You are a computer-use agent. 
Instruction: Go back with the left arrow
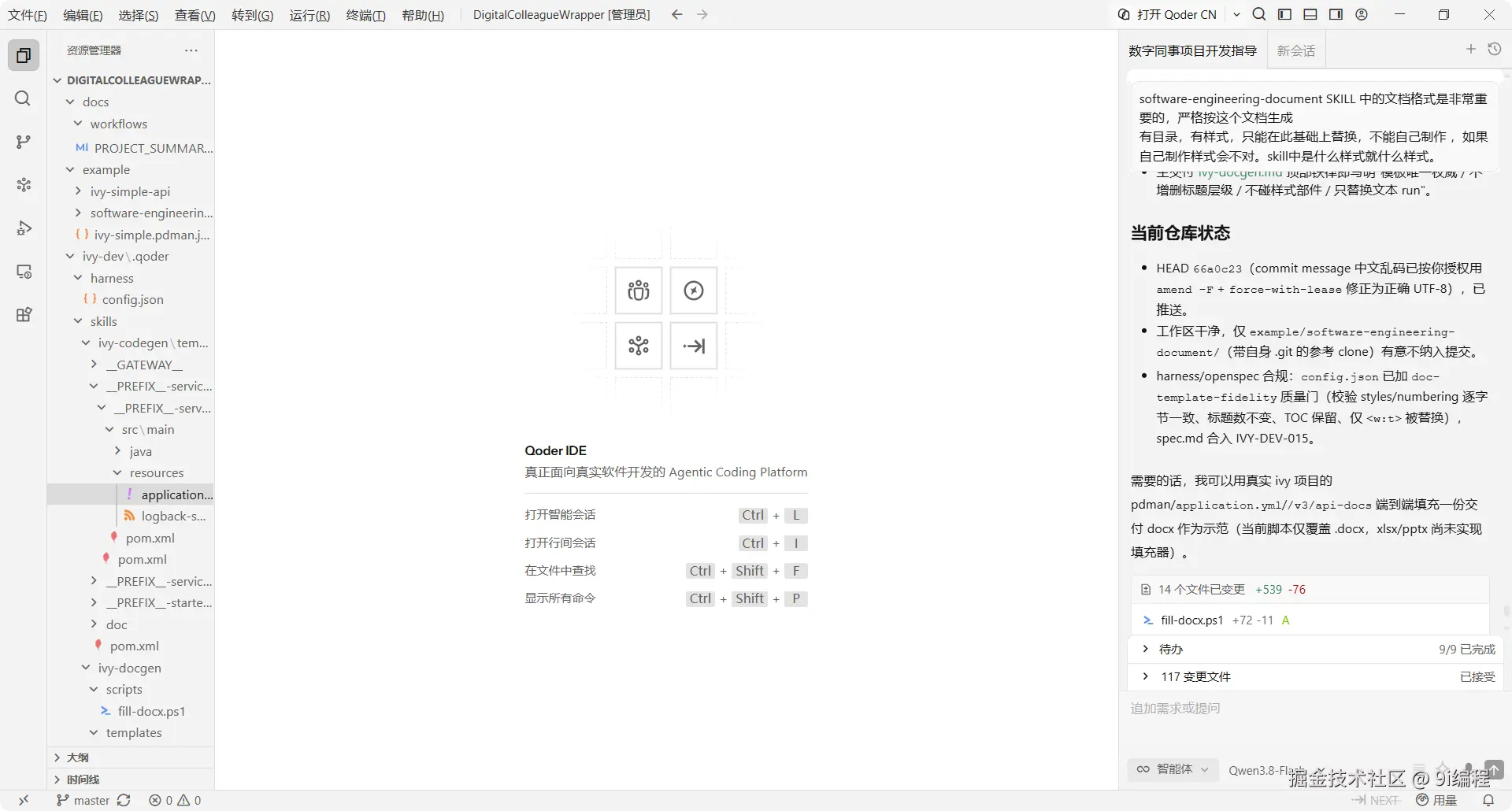tap(676, 14)
